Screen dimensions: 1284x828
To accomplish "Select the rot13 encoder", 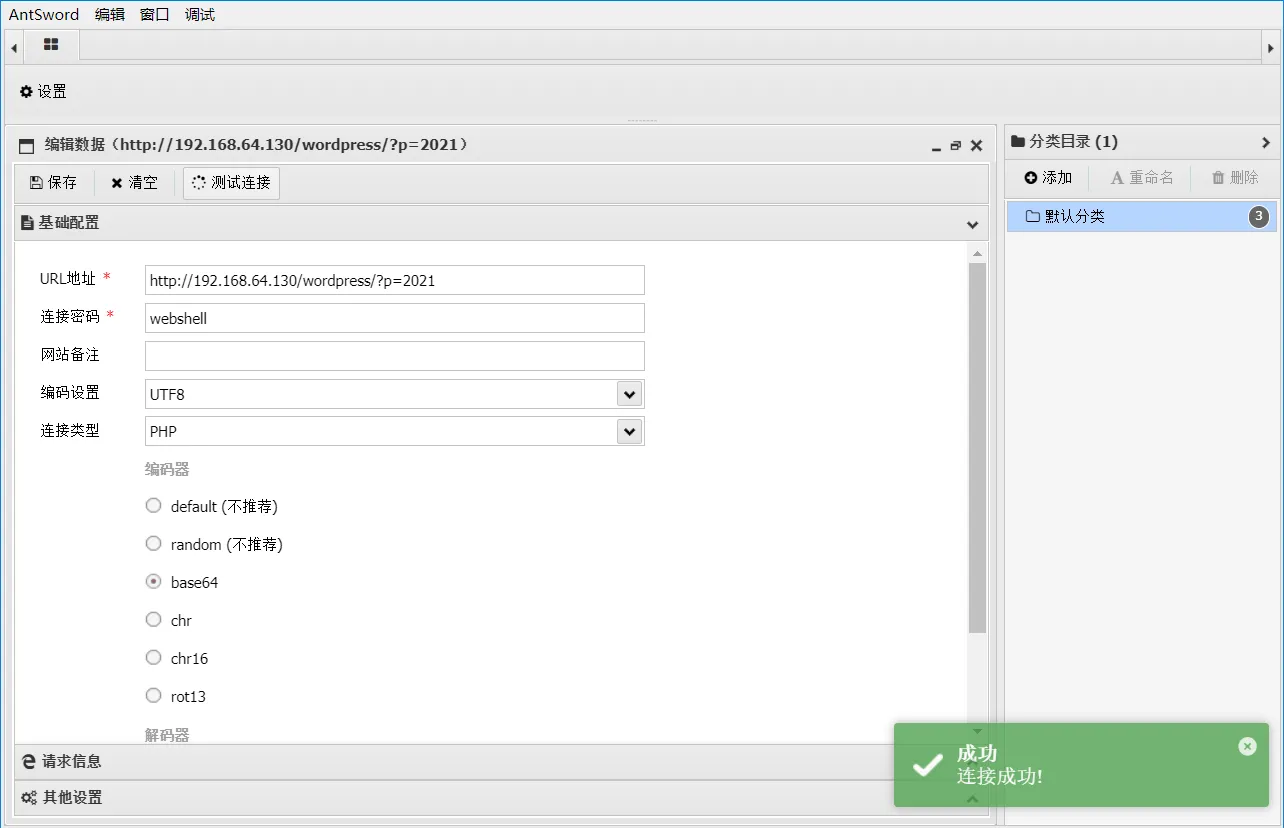I will click(x=153, y=696).
